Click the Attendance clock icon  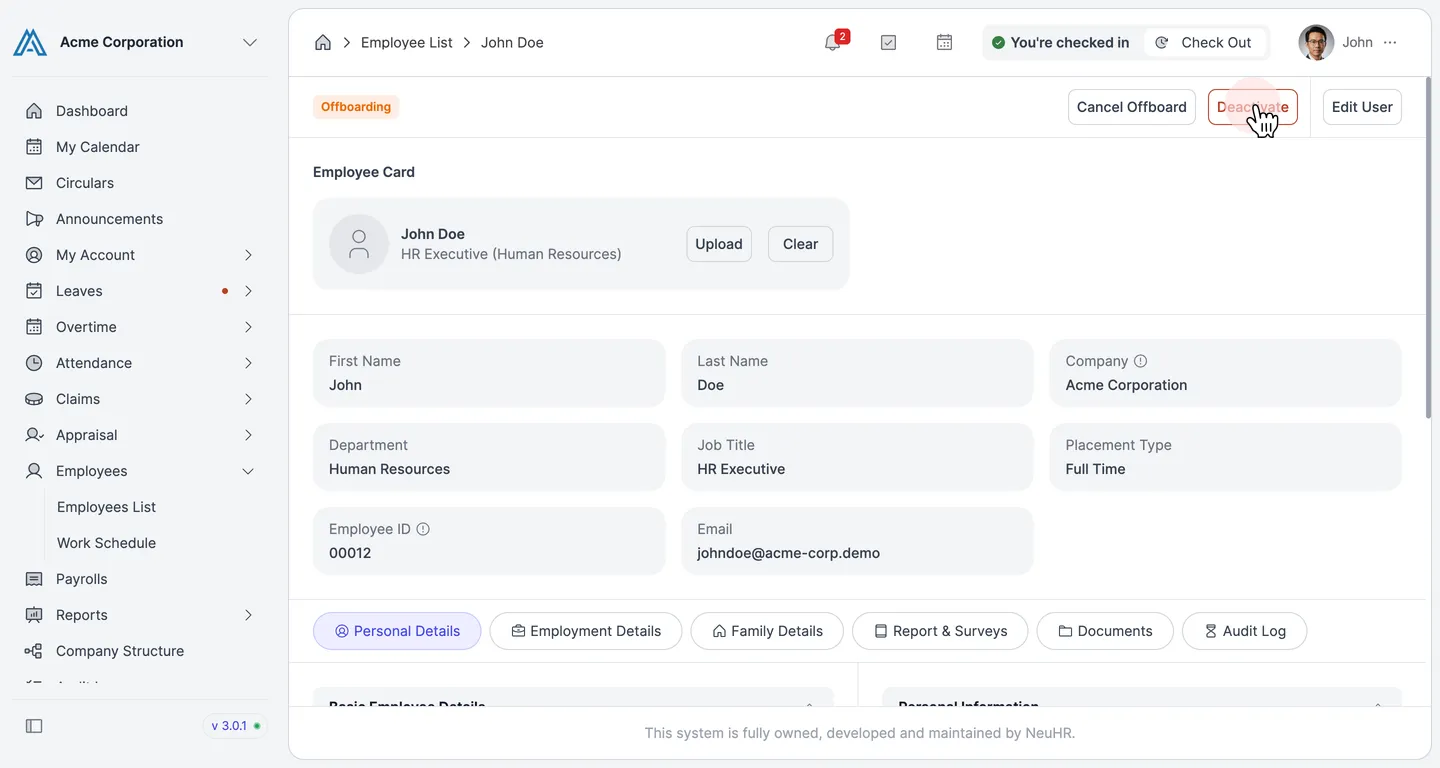[34, 363]
